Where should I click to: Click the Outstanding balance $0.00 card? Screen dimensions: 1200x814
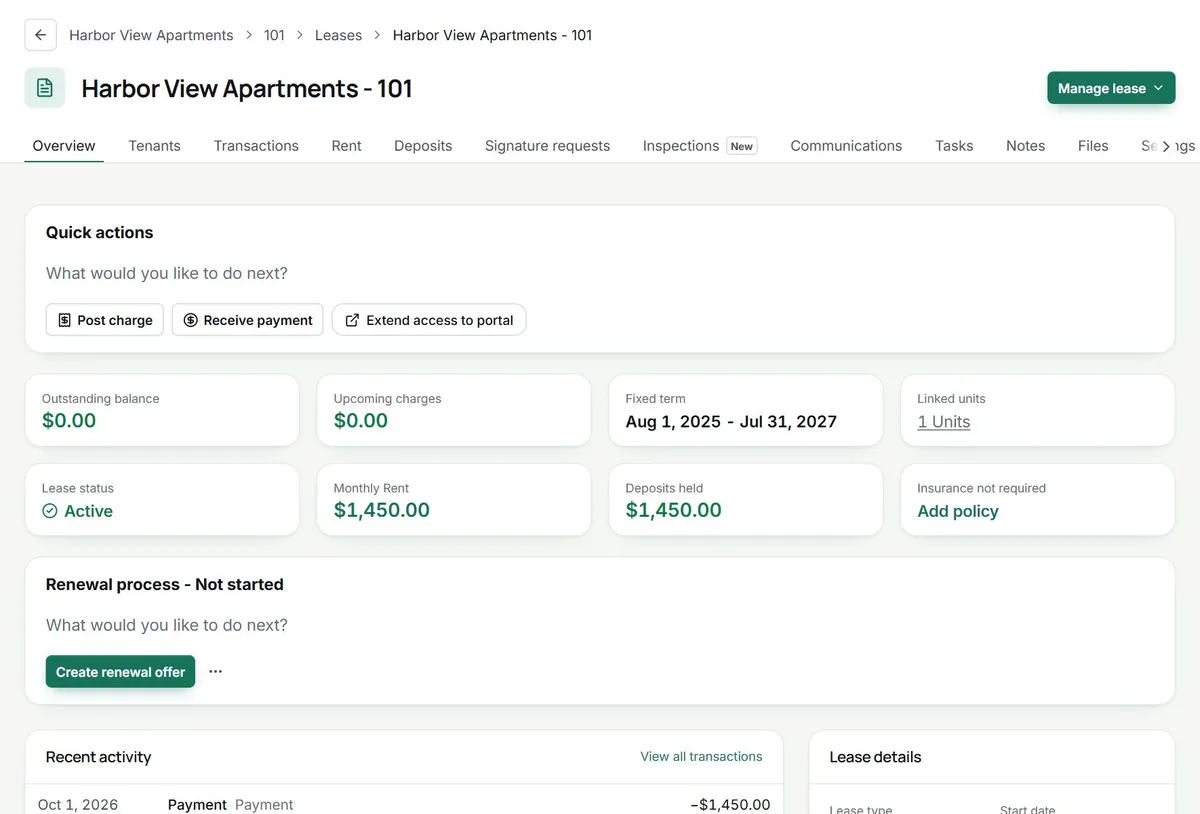click(162, 410)
